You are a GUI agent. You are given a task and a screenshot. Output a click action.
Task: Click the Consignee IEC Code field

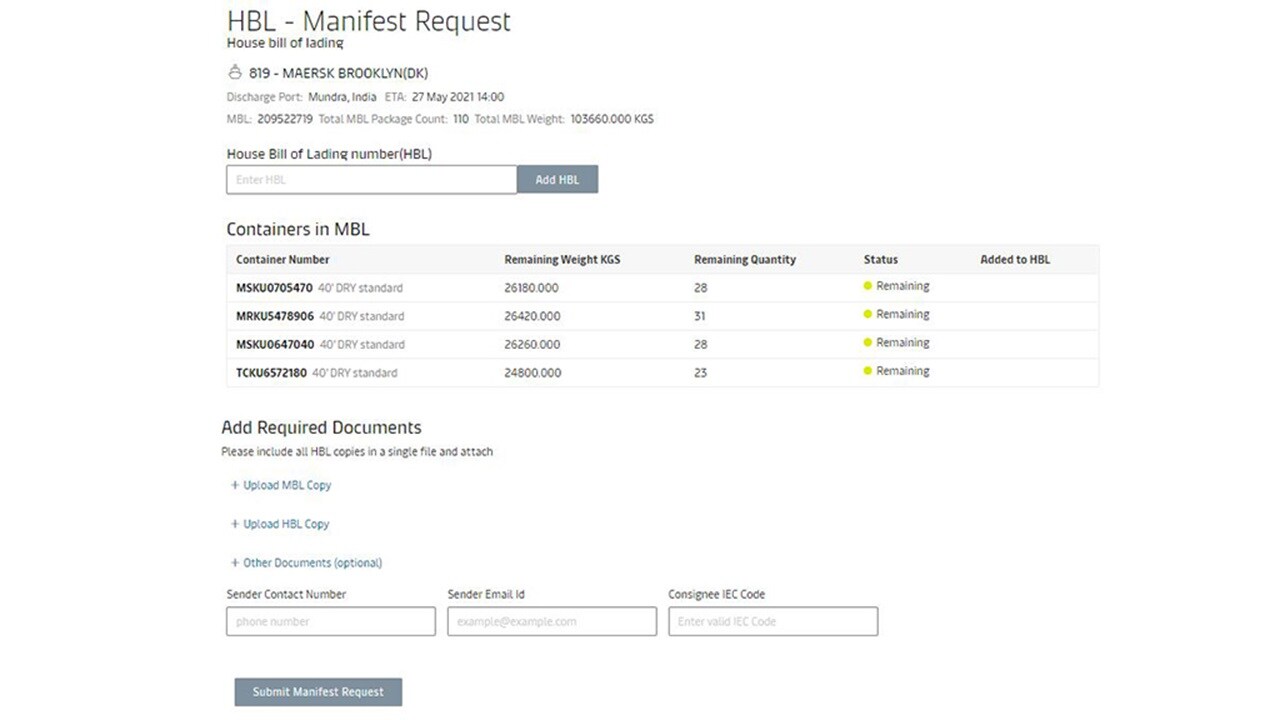pyautogui.click(x=772, y=621)
